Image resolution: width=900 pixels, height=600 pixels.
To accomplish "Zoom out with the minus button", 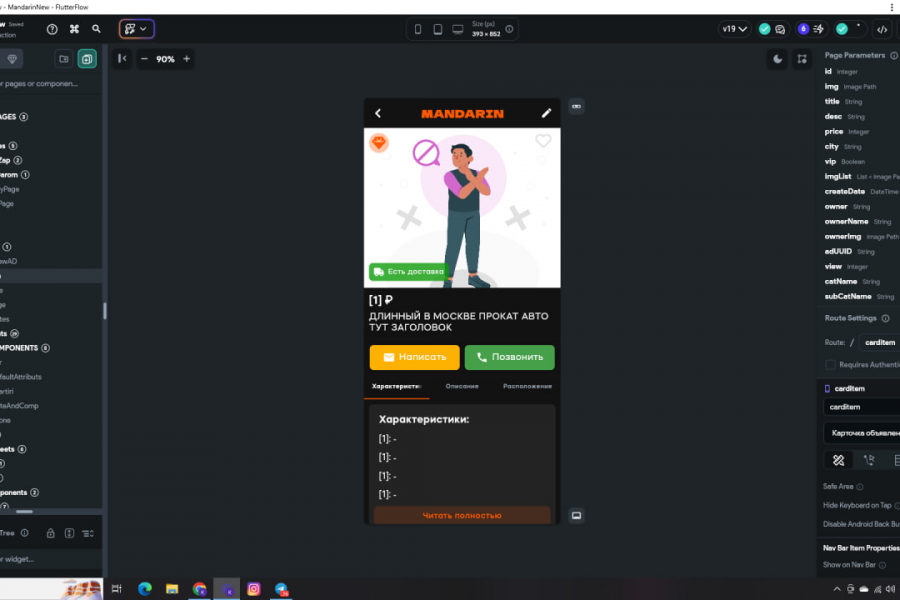I will click(x=144, y=59).
